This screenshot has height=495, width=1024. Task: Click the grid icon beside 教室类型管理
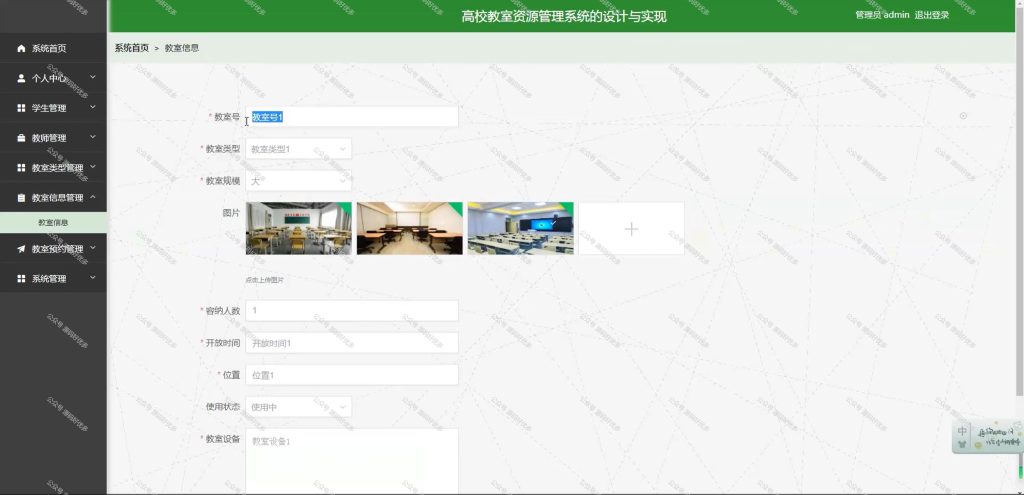pos(21,168)
